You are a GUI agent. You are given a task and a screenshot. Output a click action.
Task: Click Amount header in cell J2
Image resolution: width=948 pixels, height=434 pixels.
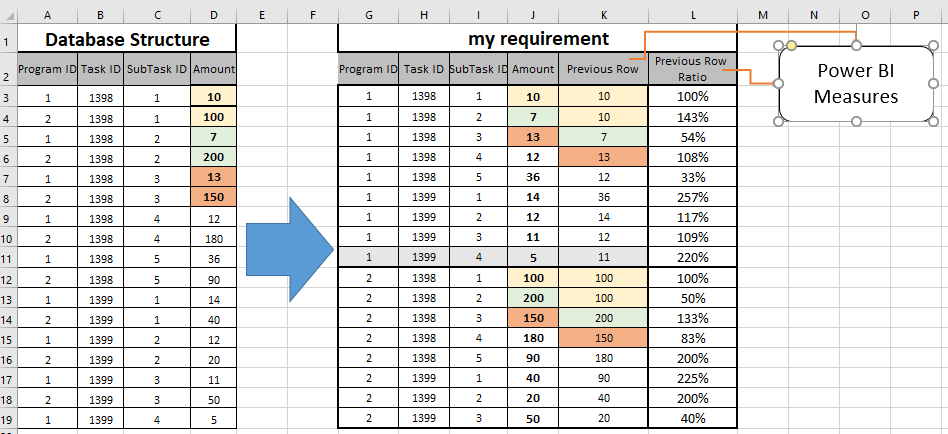tap(533, 69)
